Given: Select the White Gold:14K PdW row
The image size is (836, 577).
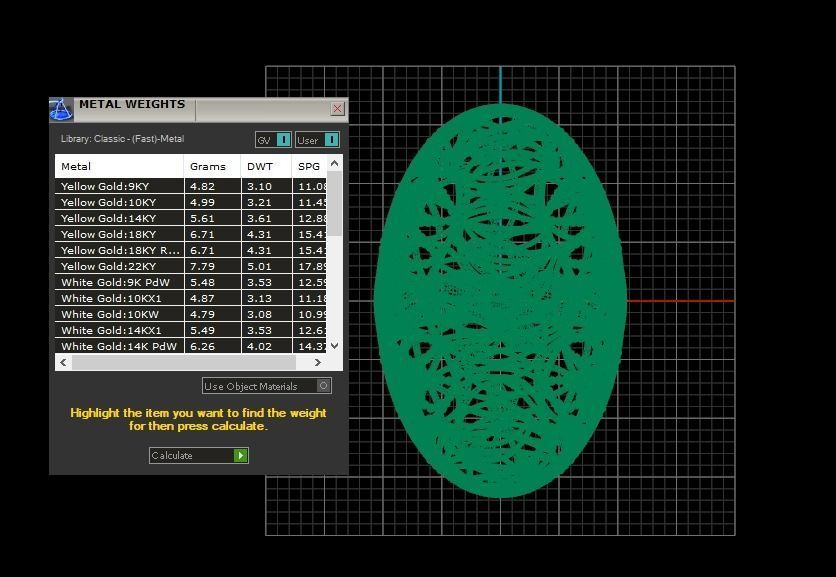Looking at the screenshot, I should (191, 346).
